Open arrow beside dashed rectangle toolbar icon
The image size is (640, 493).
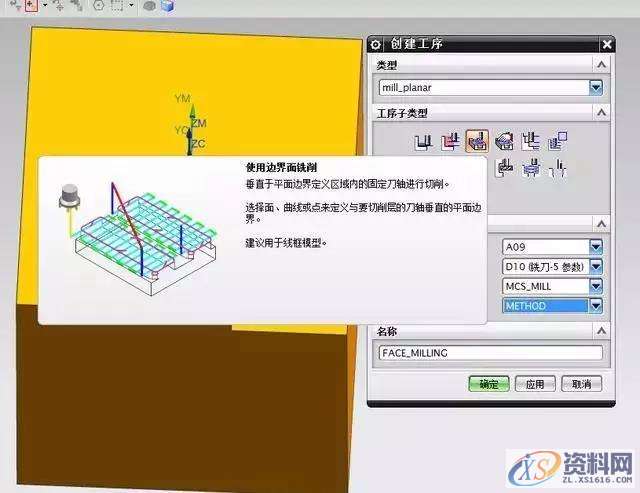131,5
